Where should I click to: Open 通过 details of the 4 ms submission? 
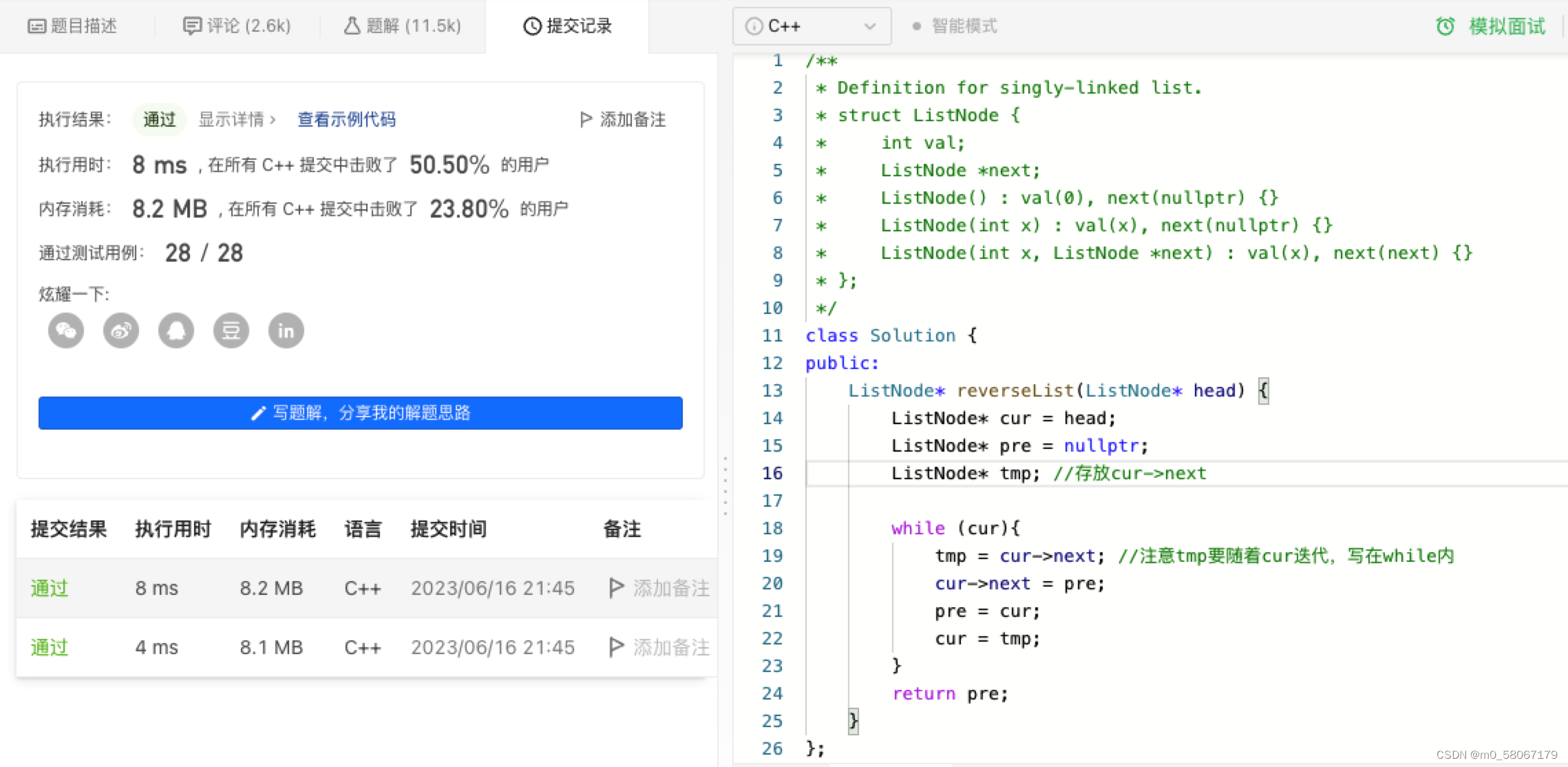pyautogui.click(x=49, y=647)
